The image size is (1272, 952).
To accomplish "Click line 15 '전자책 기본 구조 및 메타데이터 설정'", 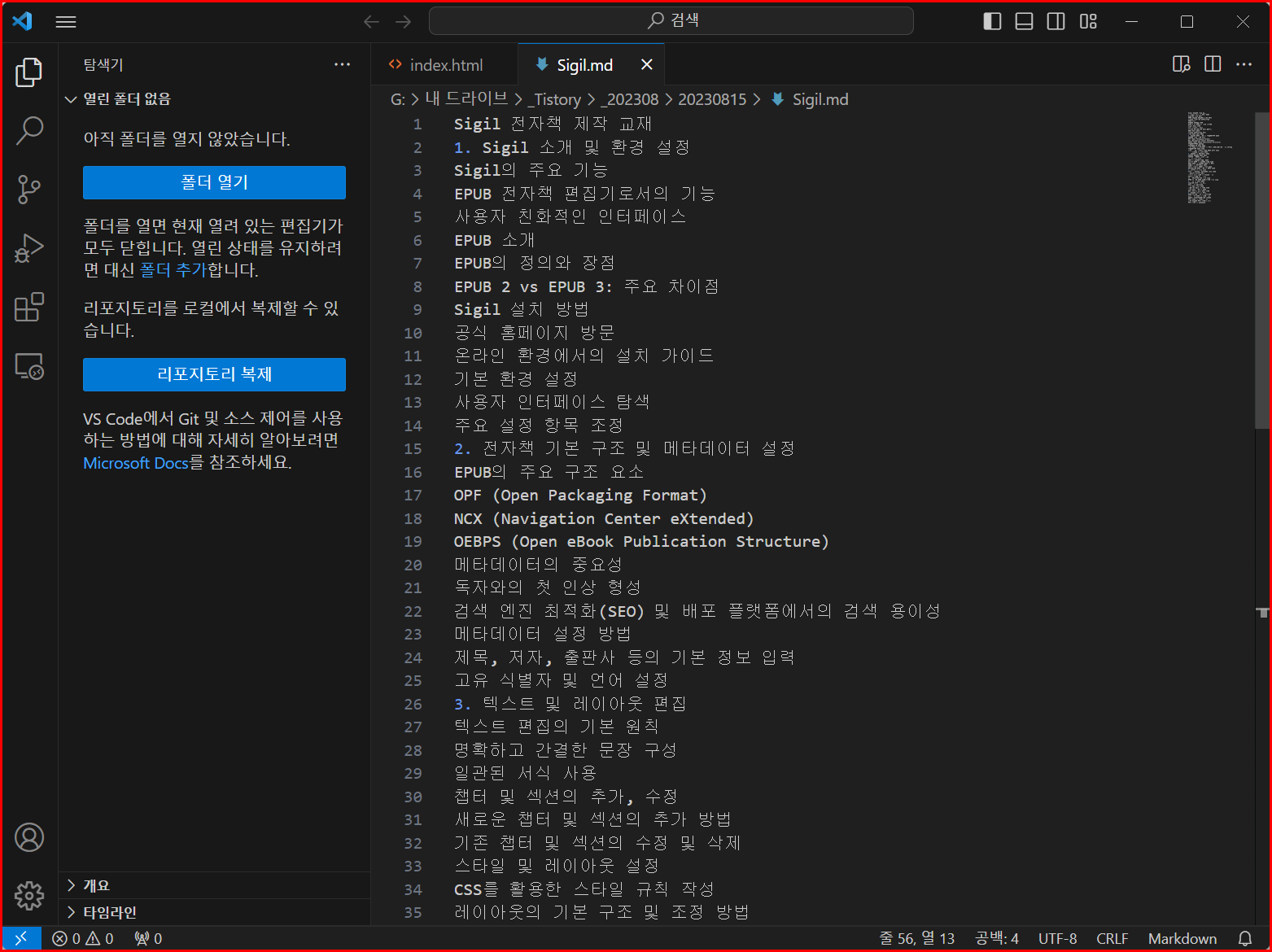I will coord(639,448).
